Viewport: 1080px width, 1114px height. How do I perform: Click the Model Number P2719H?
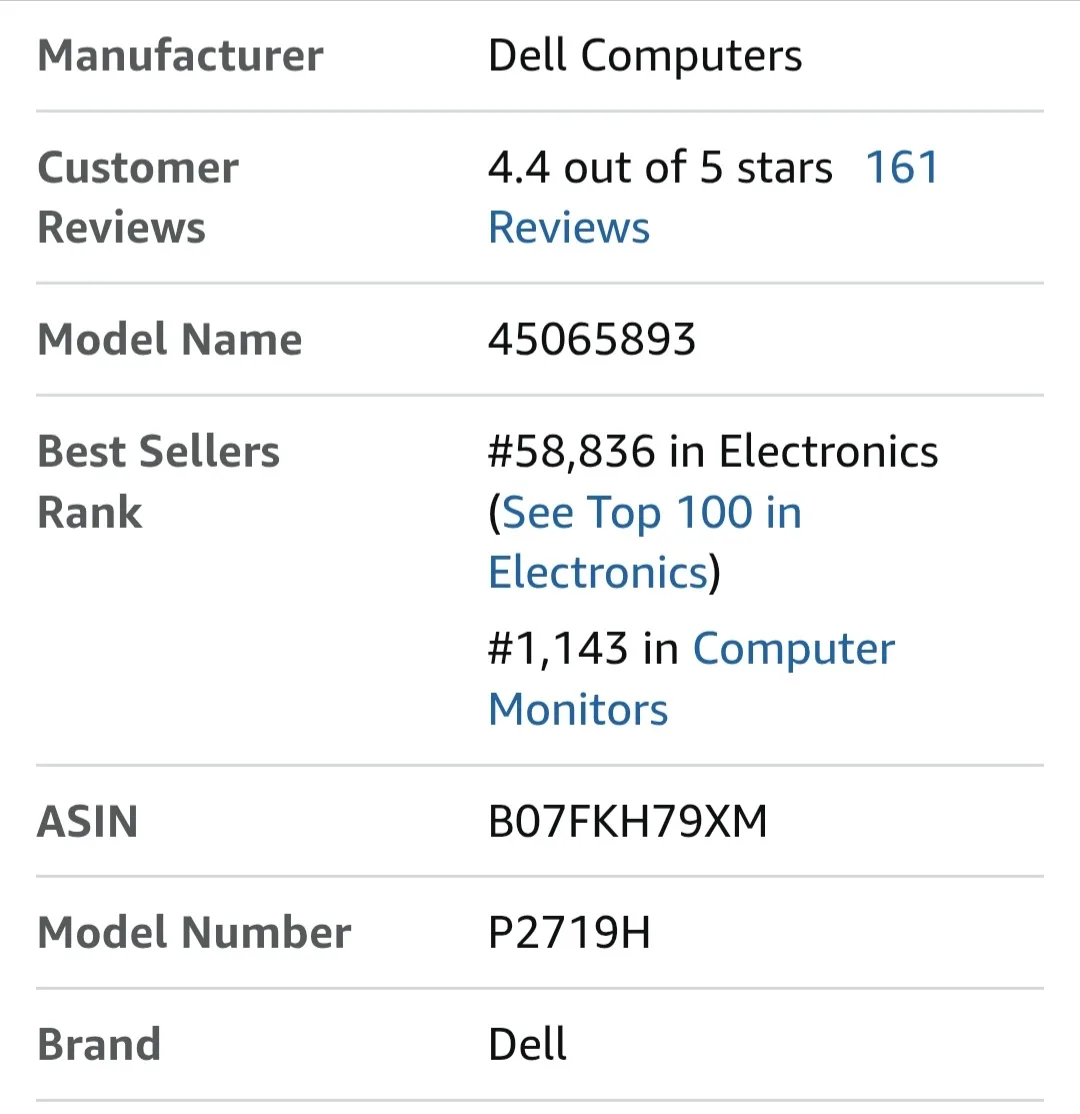568,932
